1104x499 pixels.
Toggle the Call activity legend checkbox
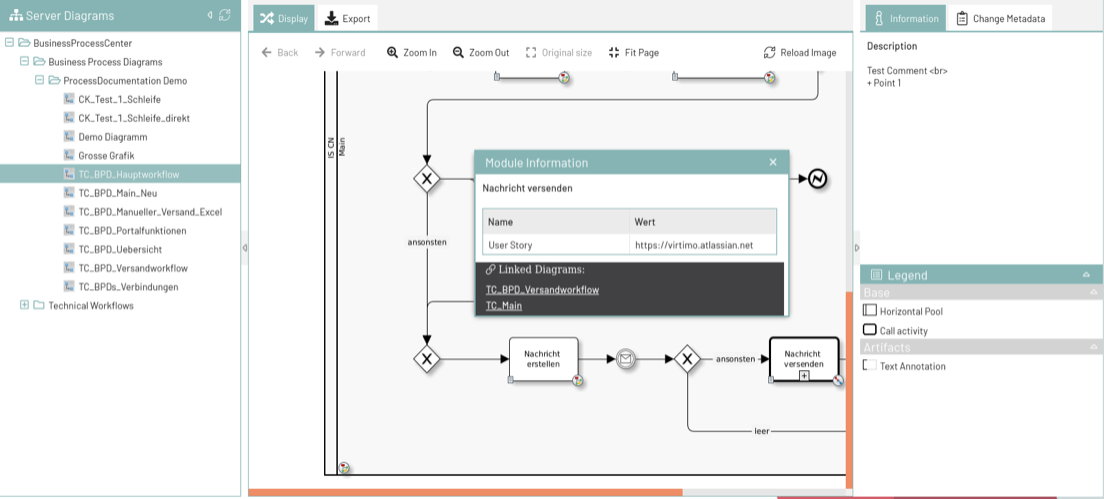tap(869, 330)
